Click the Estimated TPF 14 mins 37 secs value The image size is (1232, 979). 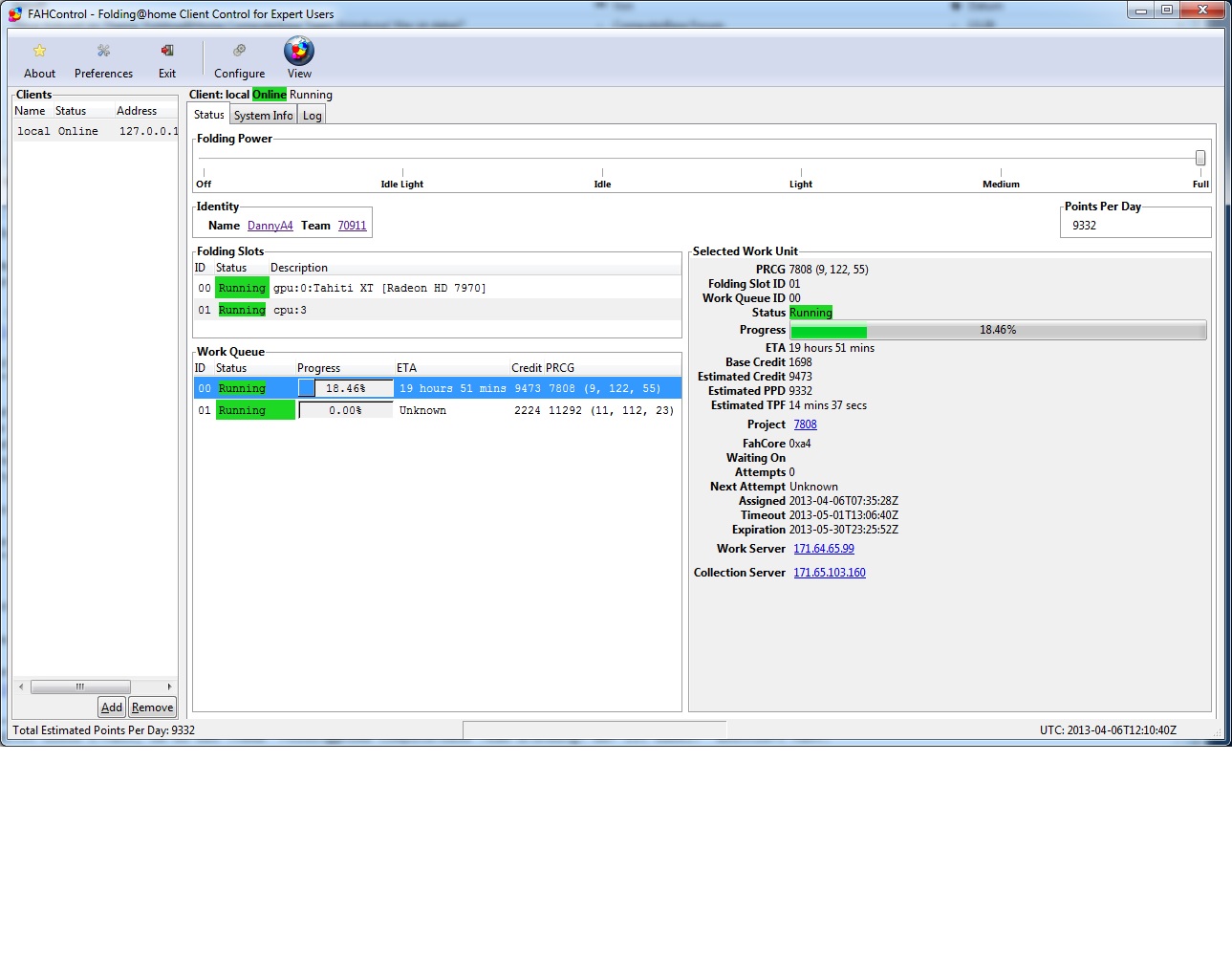tap(828, 405)
